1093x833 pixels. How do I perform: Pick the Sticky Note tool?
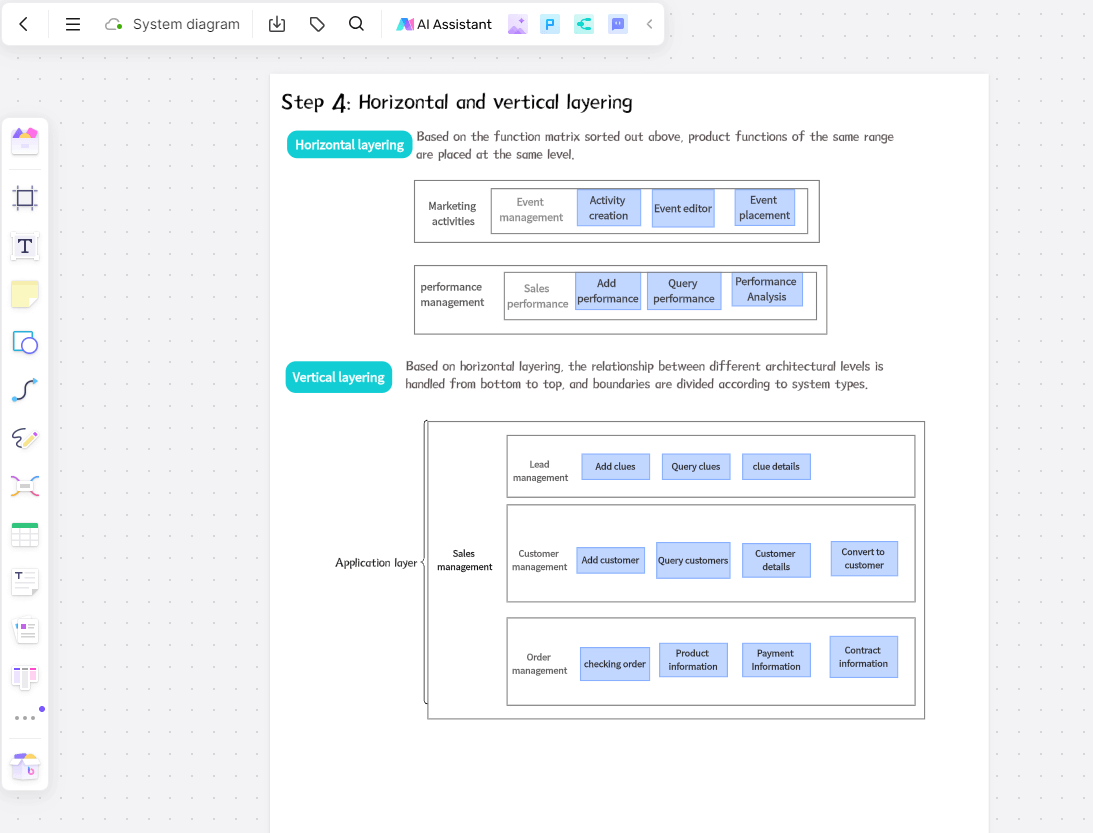click(24, 294)
